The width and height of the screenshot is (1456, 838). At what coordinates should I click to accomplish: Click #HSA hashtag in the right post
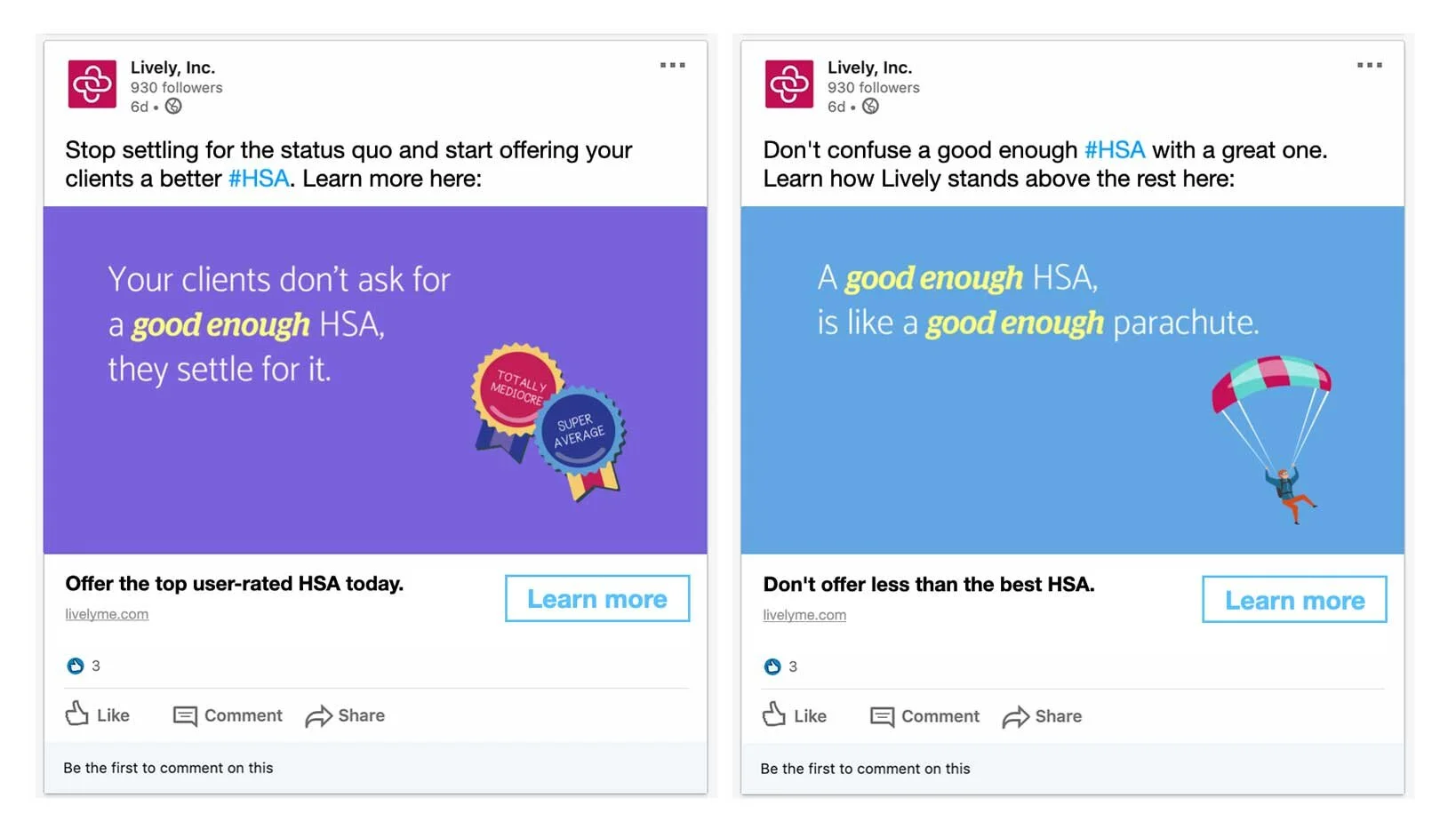click(1115, 150)
